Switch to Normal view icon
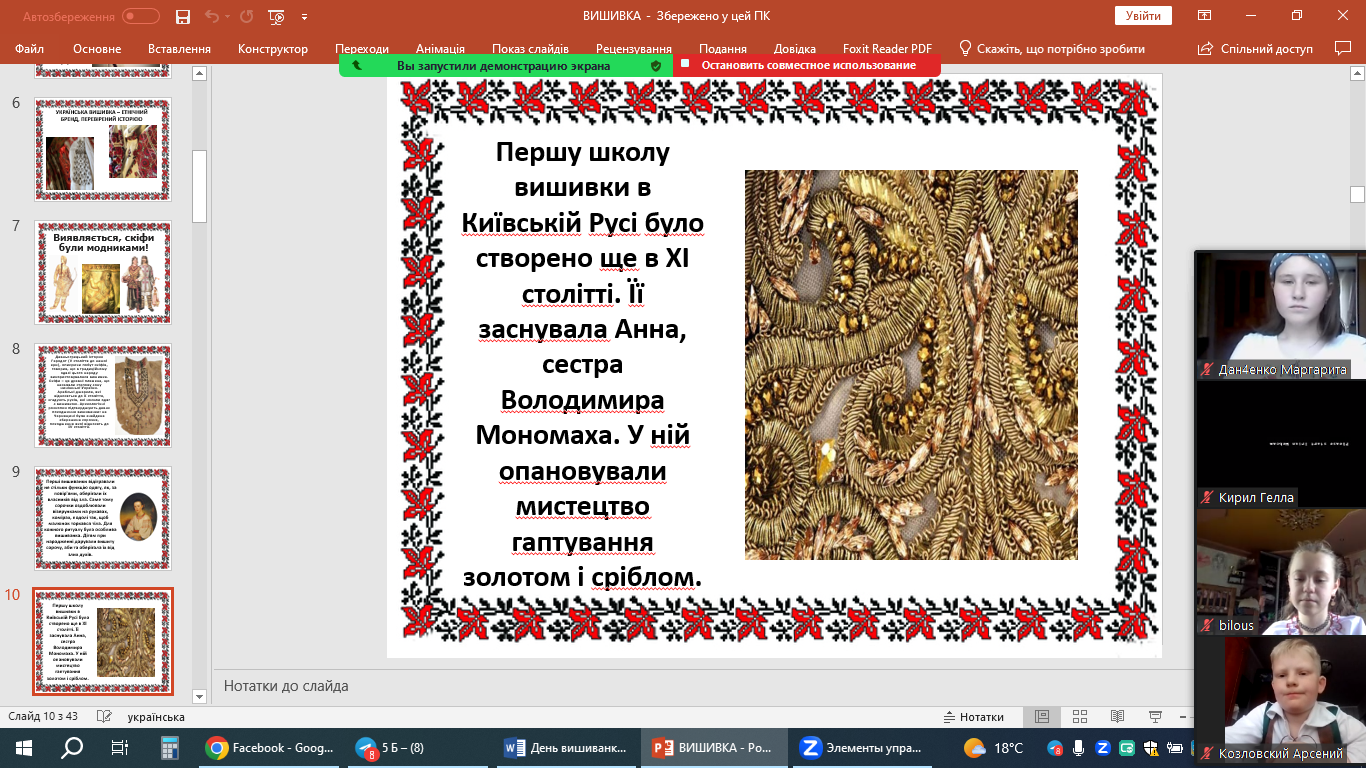Screen dimensions: 1366x768 (1042, 717)
